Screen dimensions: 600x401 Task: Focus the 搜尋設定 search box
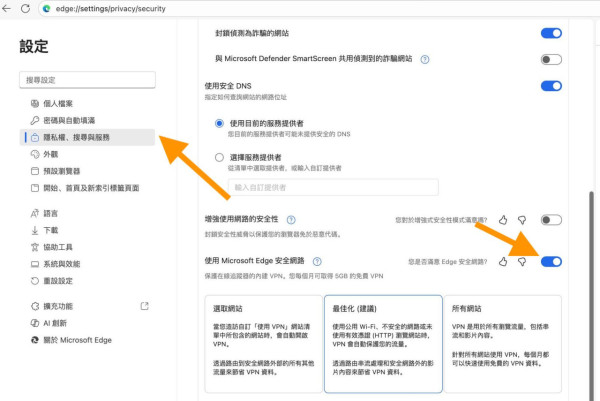click(87, 80)
